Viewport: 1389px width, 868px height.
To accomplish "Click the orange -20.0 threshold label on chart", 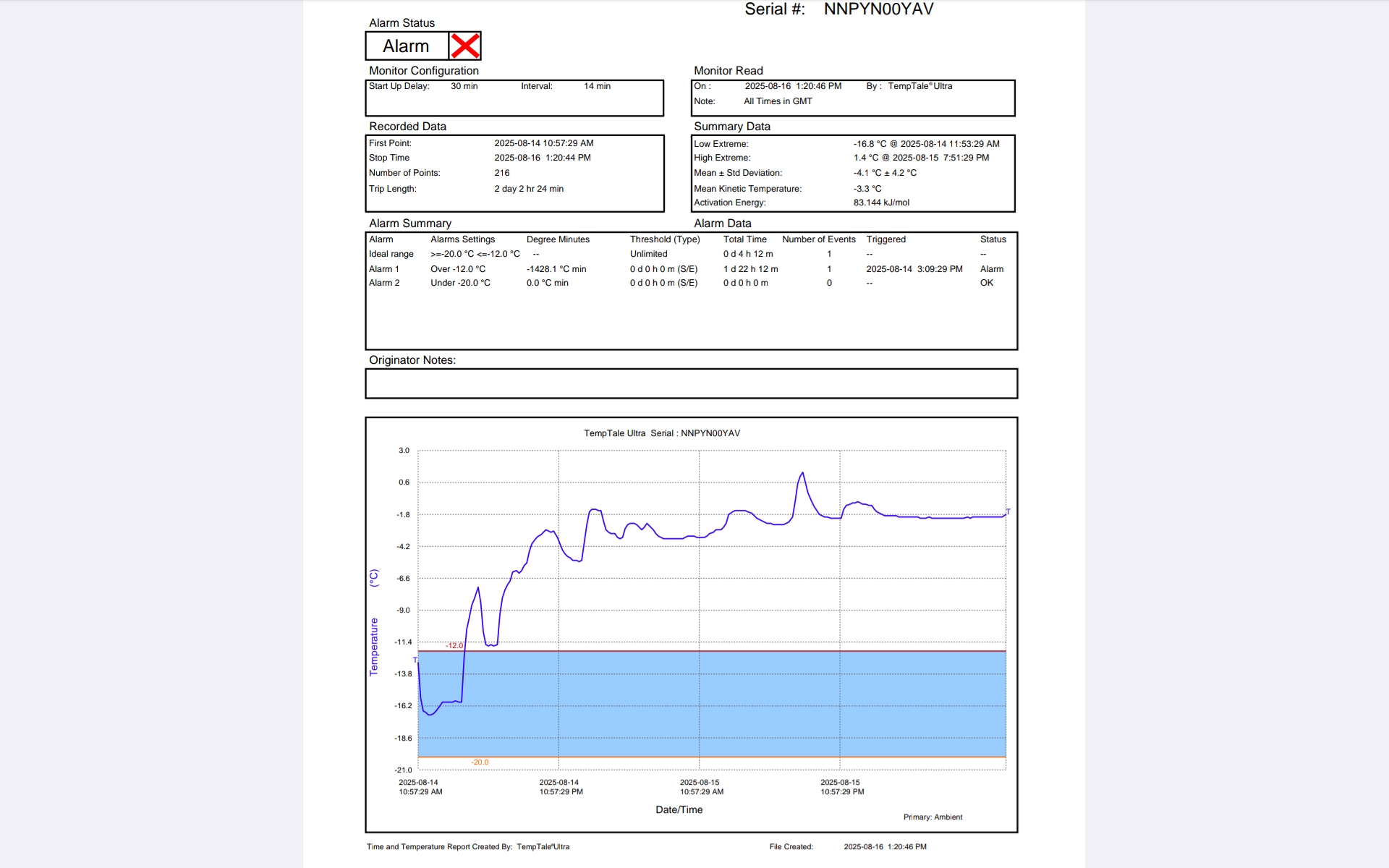I will coord(480,762).
